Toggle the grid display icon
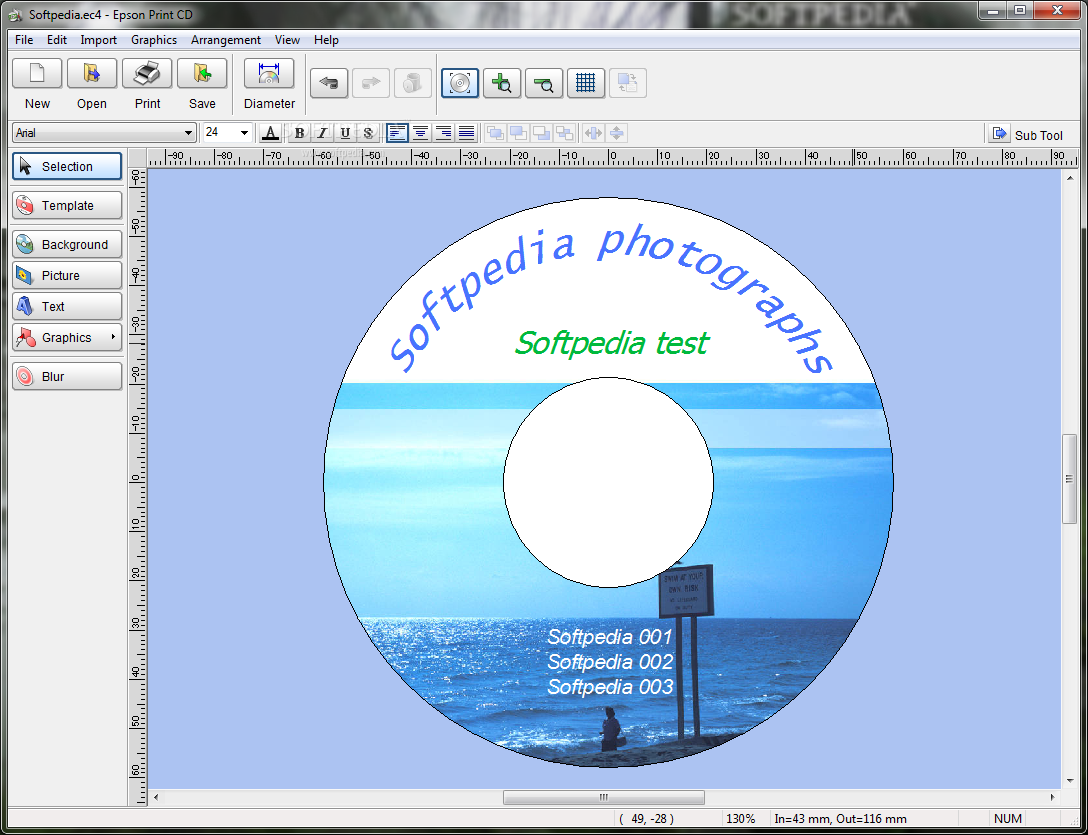Viewport: 1088px width, 835px height. coord(586,83)
